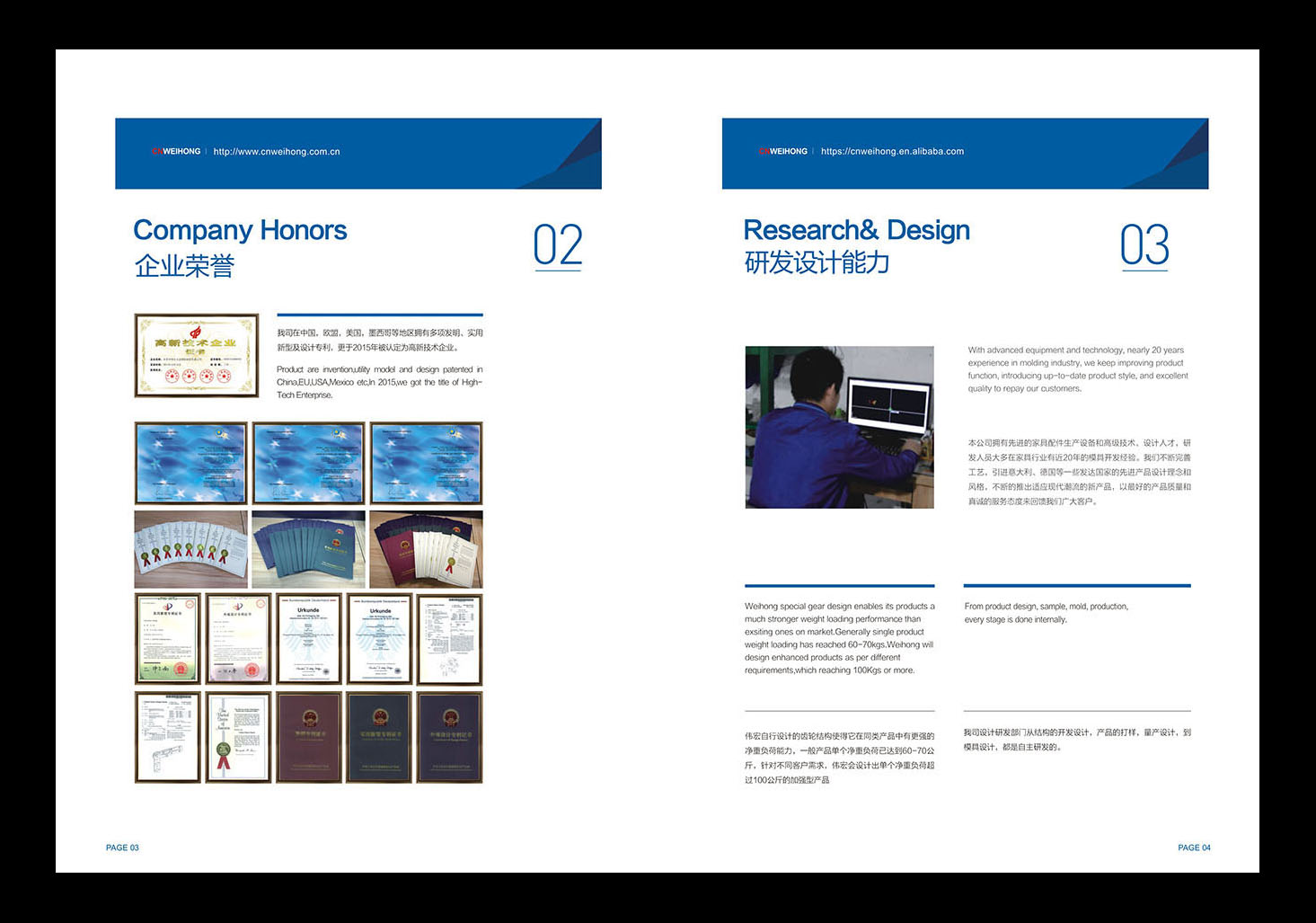Click the maroon patent cover in bottom row
This screenshot has height=923, width=1316.
point(308,737)
